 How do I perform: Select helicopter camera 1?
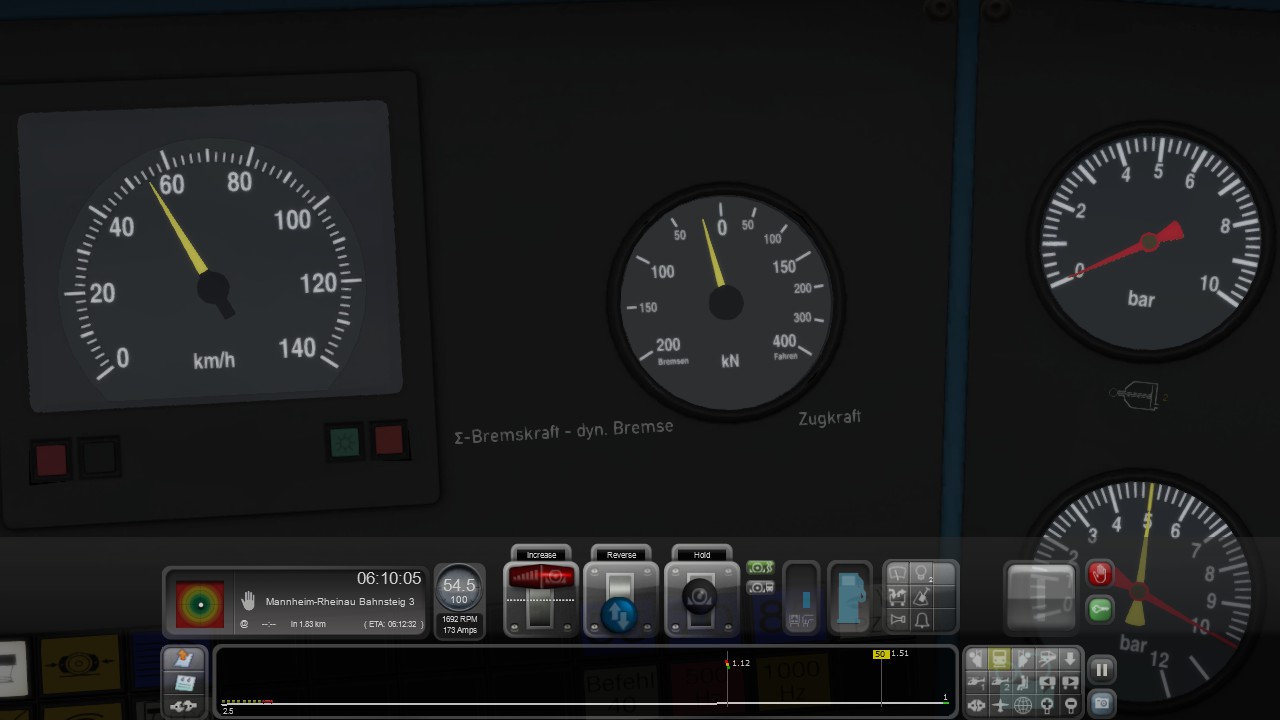(x=976, y=682)
